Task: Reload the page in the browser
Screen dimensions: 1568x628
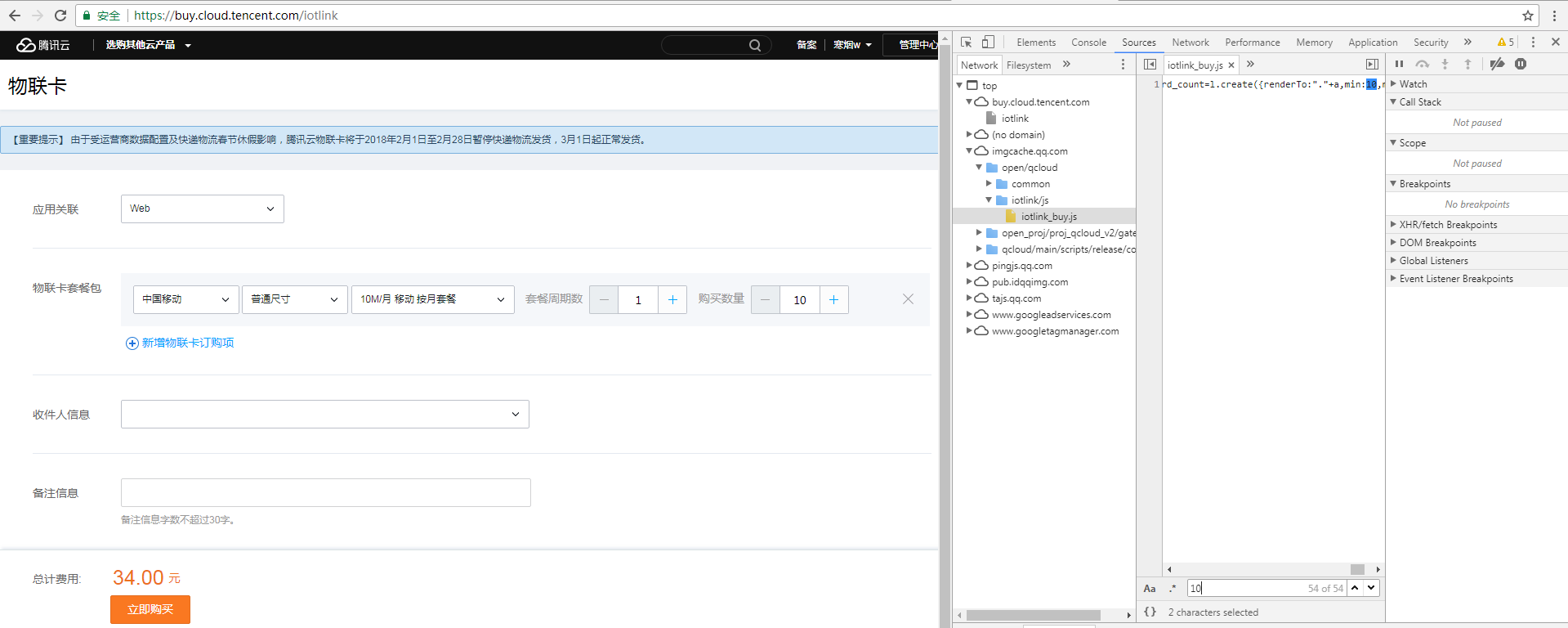Action: pos(60,16)
